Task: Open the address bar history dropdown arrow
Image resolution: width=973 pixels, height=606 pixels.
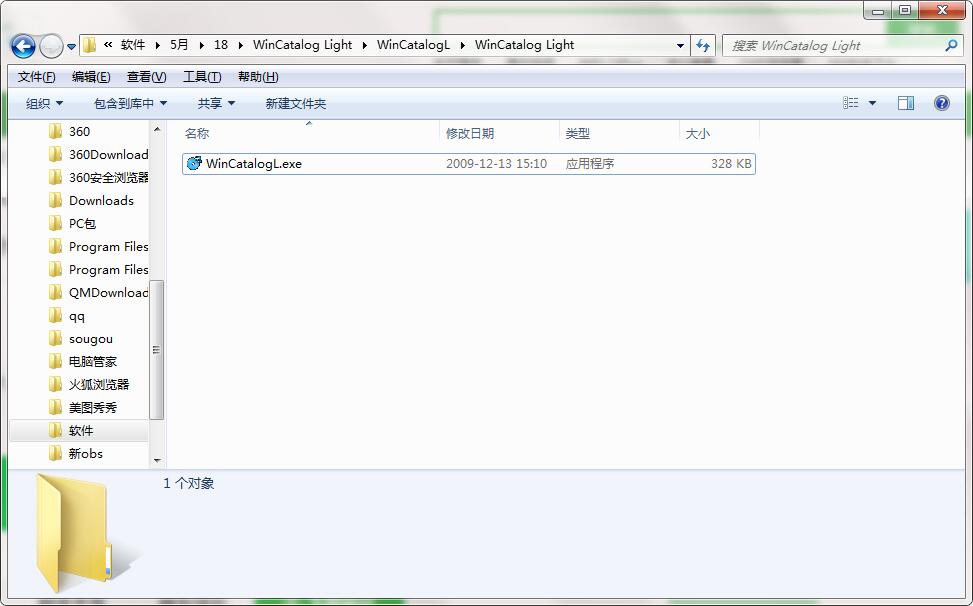Action: click(x=680, y=45)
